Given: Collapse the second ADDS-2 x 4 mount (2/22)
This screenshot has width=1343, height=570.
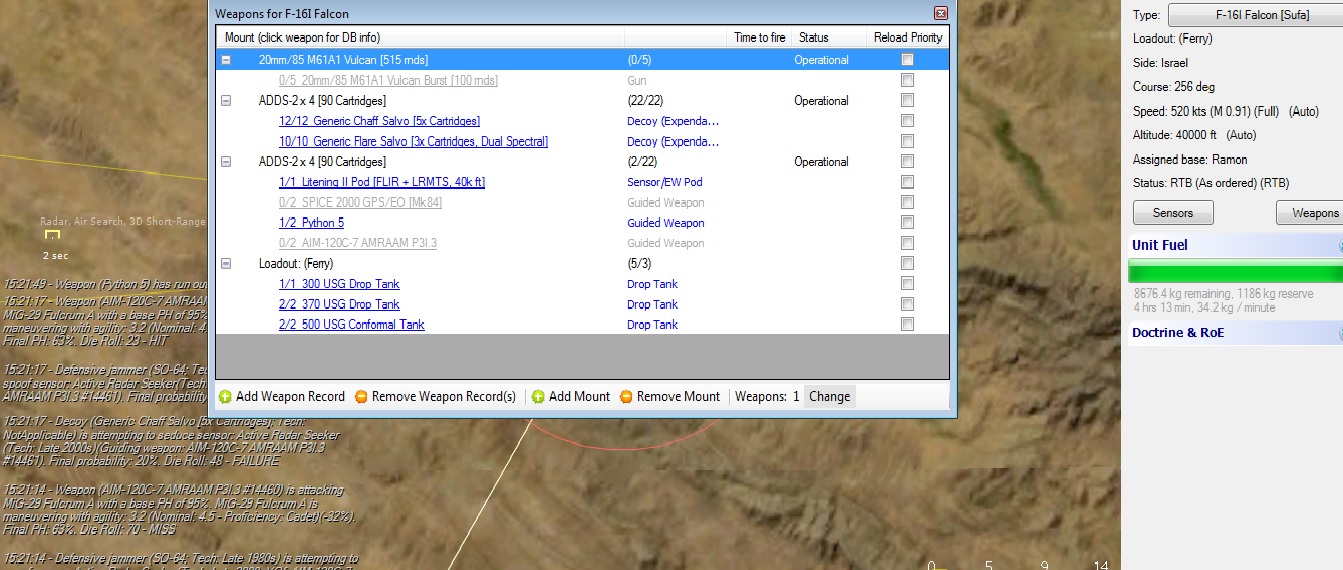Looking at the screenshot, I should (226, 162).
